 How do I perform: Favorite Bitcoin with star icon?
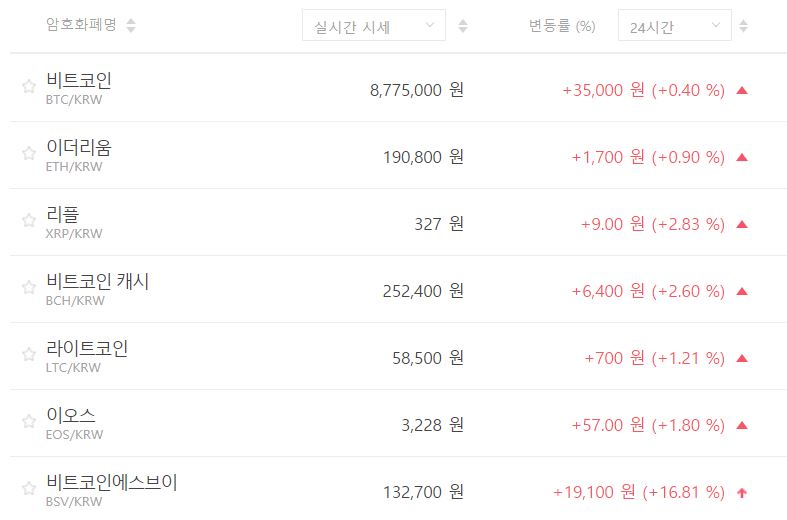(29, 87)
